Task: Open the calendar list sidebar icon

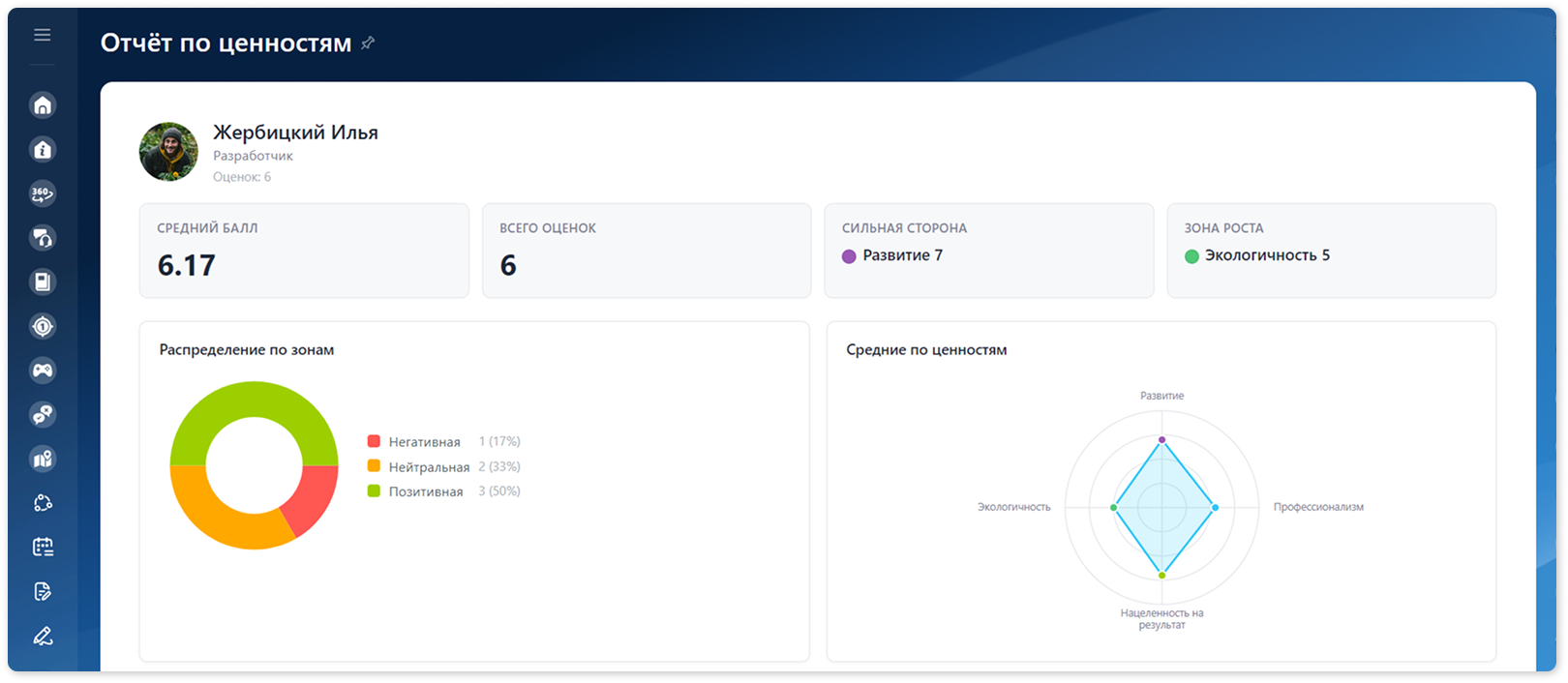Action: tap(43, 548)
